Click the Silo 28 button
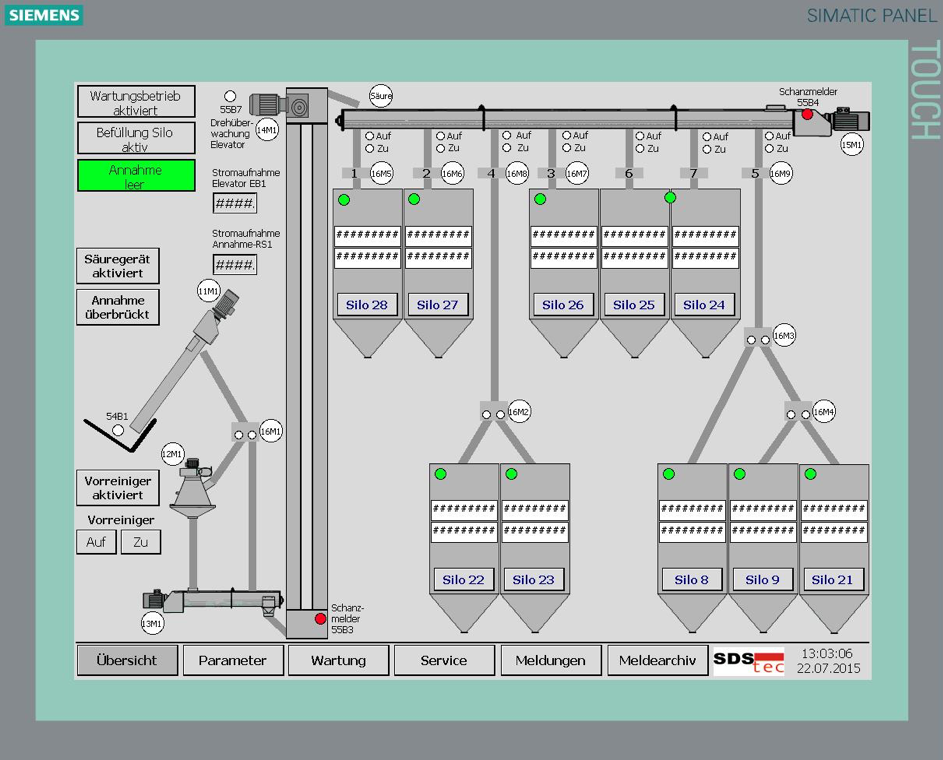 pyautogui.click(x=367, y=304)
